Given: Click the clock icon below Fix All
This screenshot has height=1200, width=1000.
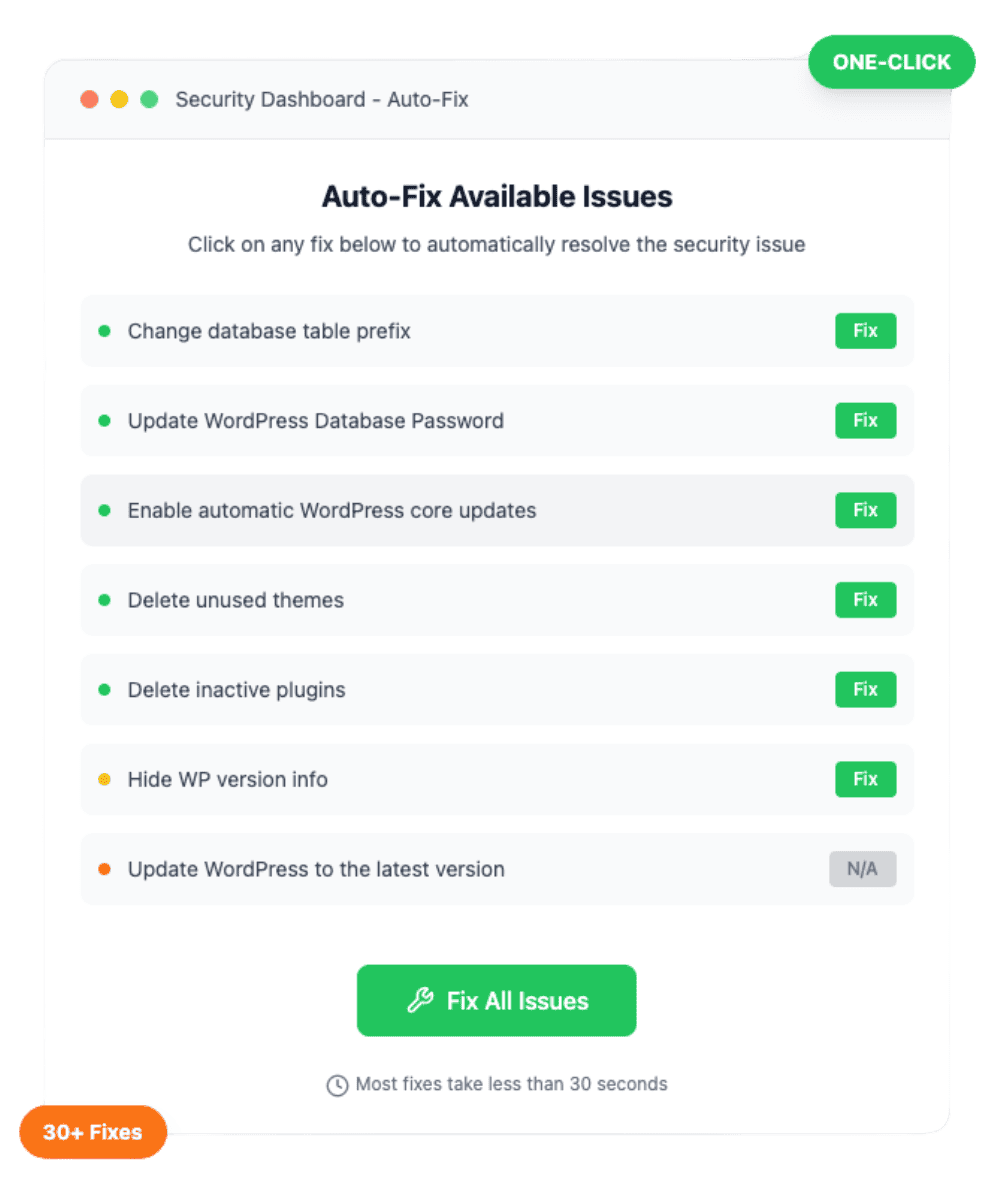Looking at the screenshot, I should coord(337,1085).
